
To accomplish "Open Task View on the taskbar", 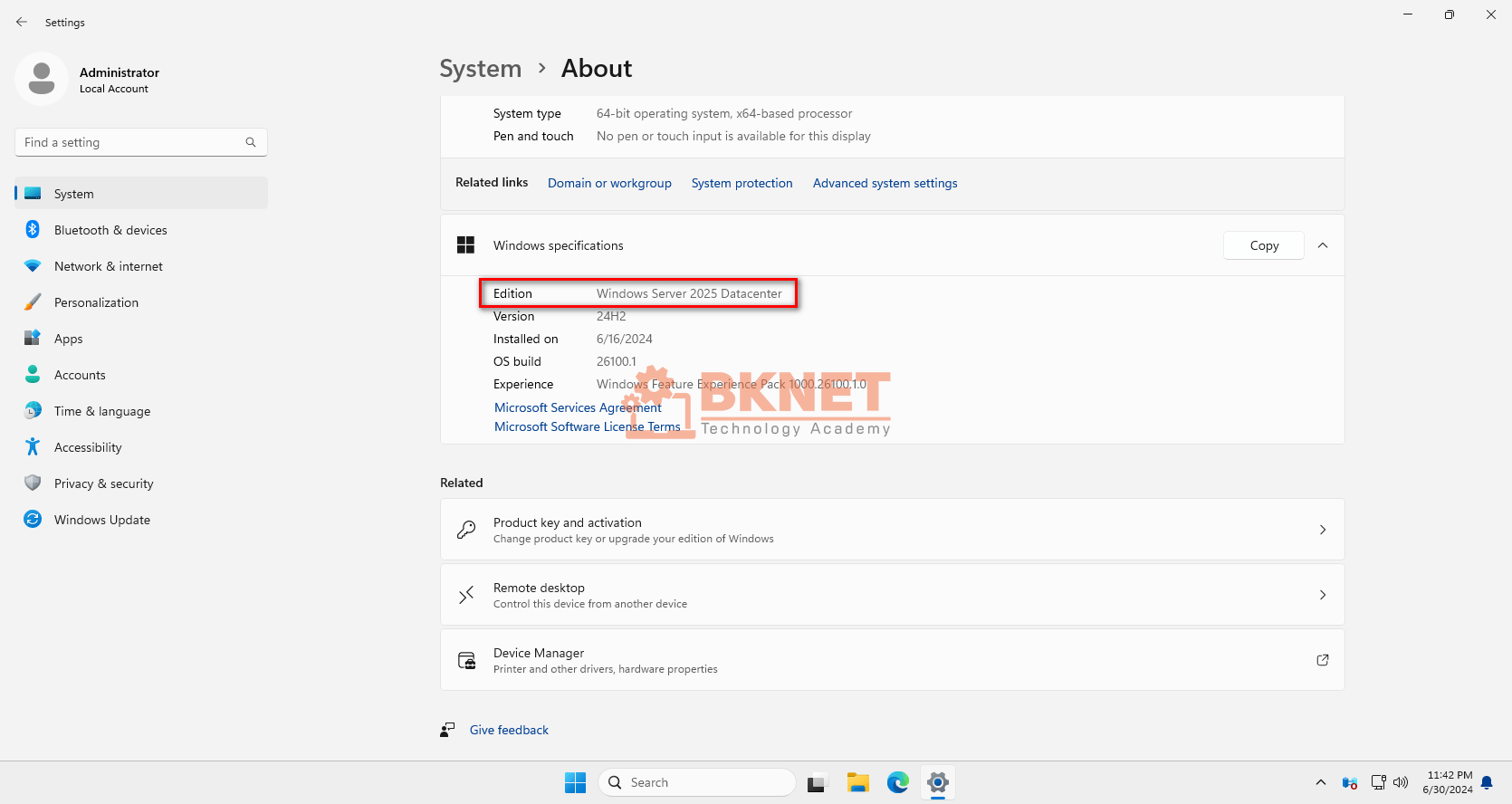I will pos(818,782).
